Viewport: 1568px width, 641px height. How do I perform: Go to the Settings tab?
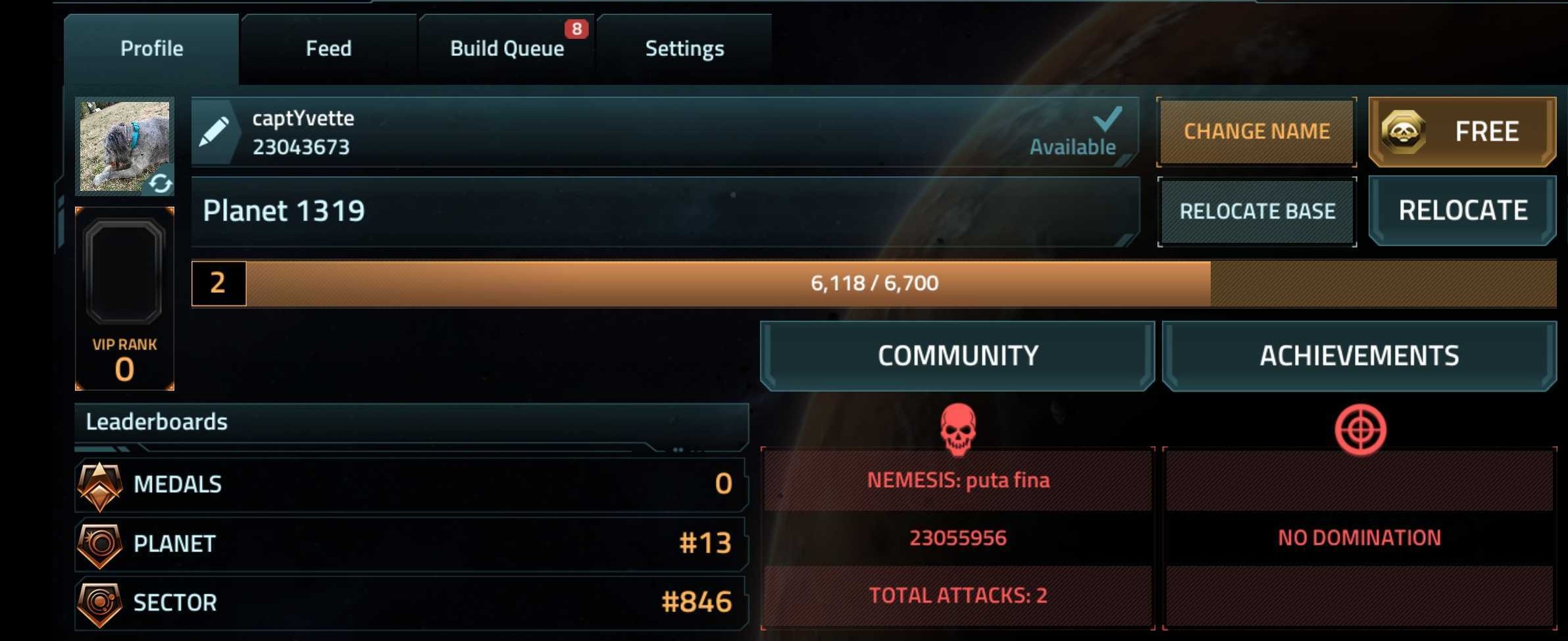pyautogui.click(x=684, y=49)
